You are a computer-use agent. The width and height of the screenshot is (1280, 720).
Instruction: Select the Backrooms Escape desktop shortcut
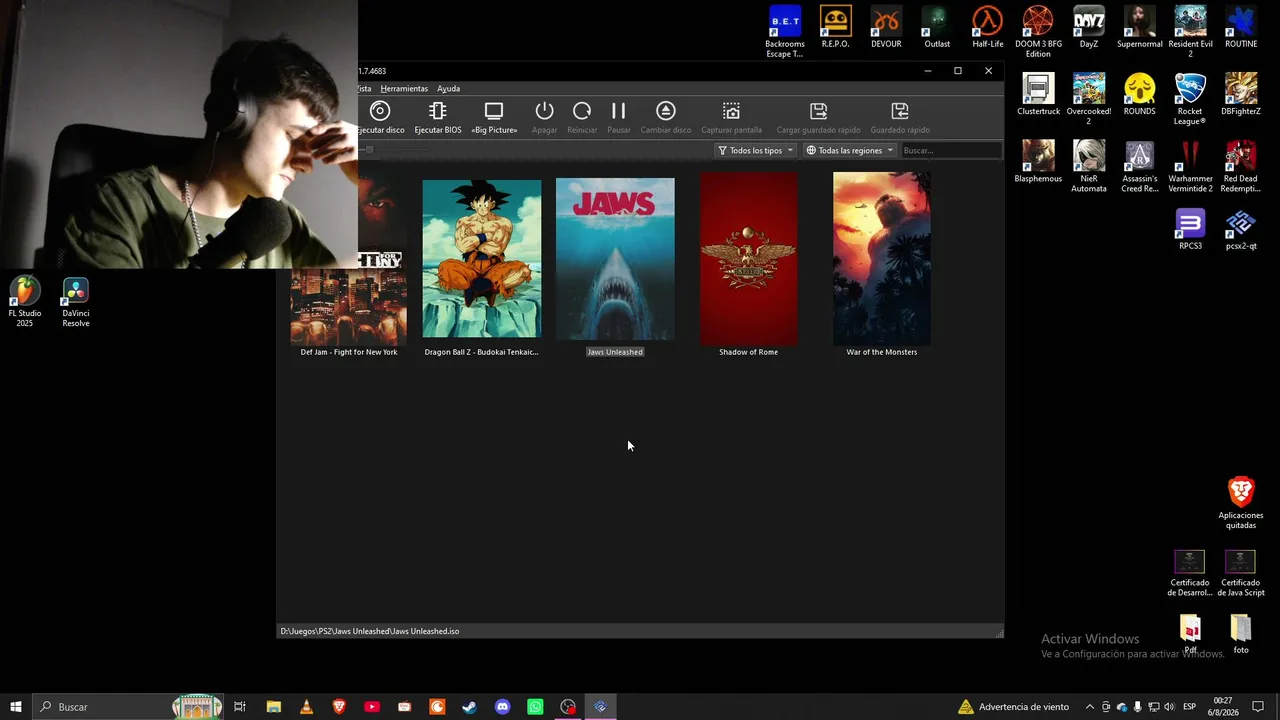(785, 32)
